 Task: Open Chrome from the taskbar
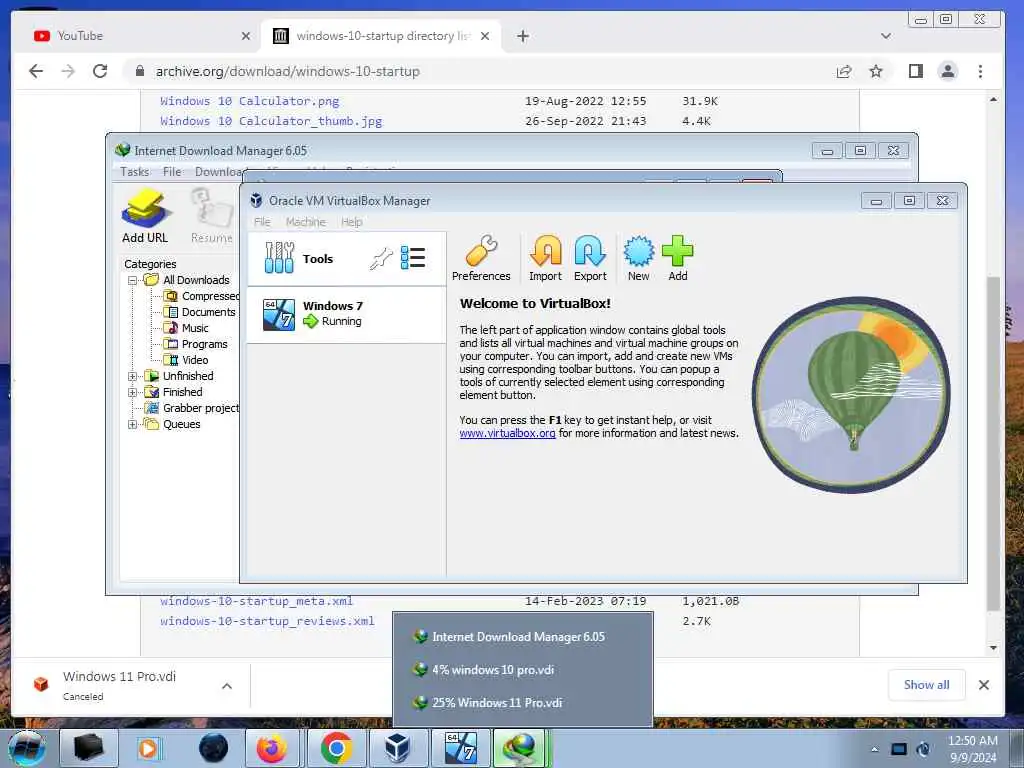pos(336,748)
